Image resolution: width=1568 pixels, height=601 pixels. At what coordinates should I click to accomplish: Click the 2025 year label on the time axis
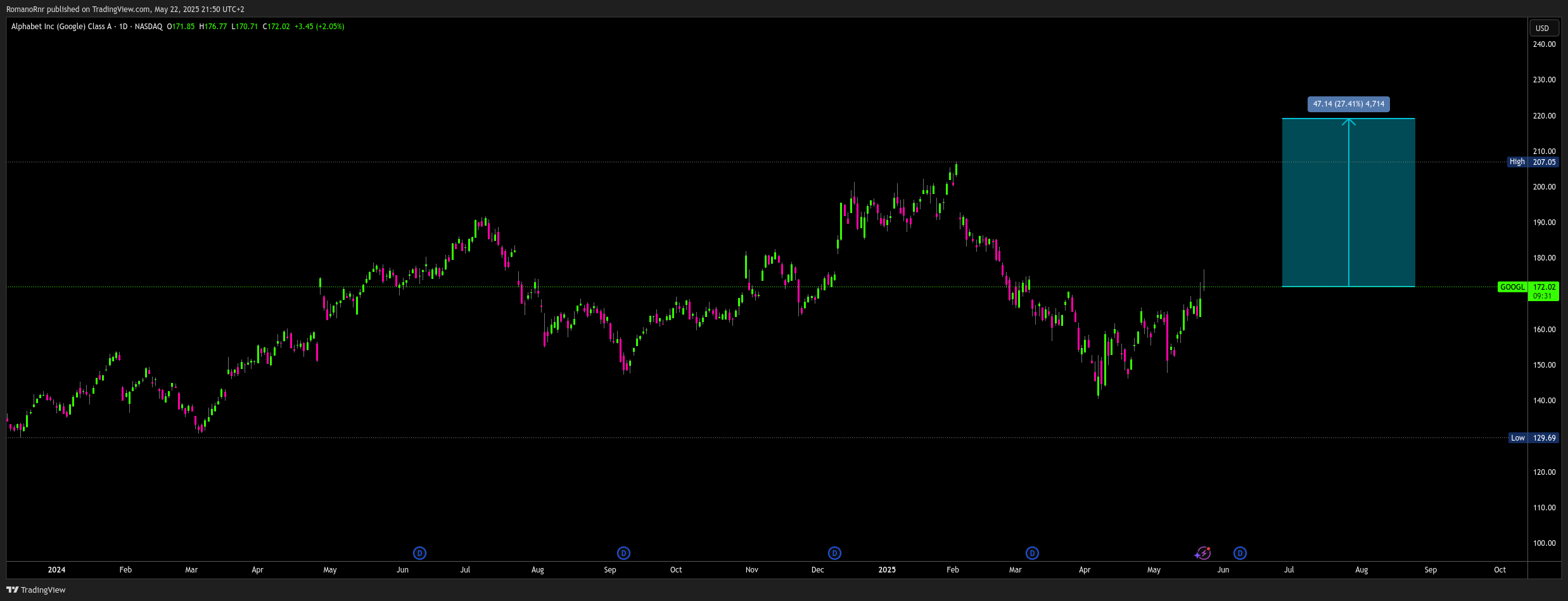click(887, 570)
